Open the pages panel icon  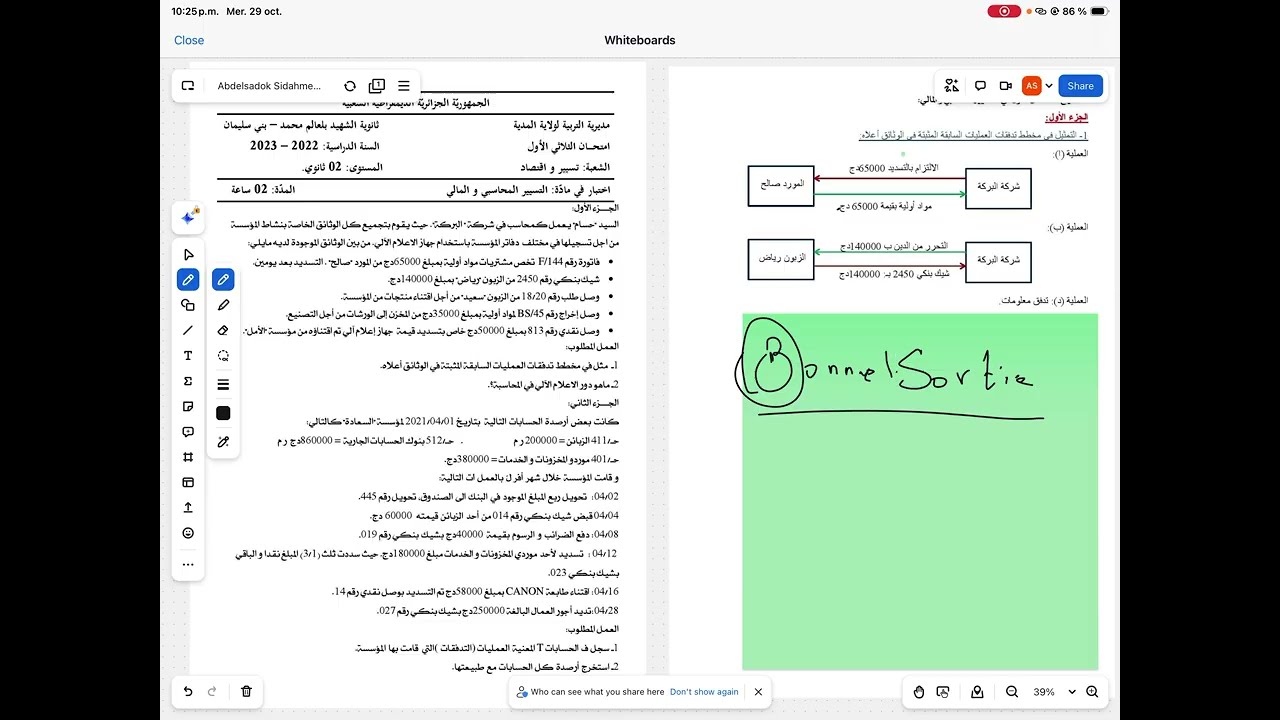pos(377,86)
